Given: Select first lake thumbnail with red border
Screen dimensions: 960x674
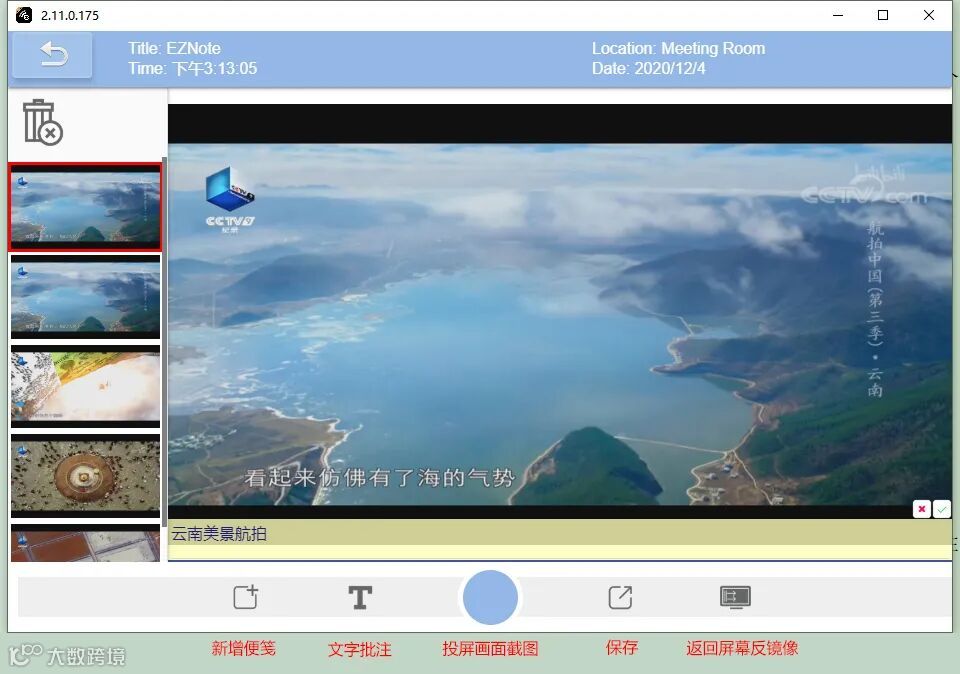Looking at the screenshot, I should (85, 207).
